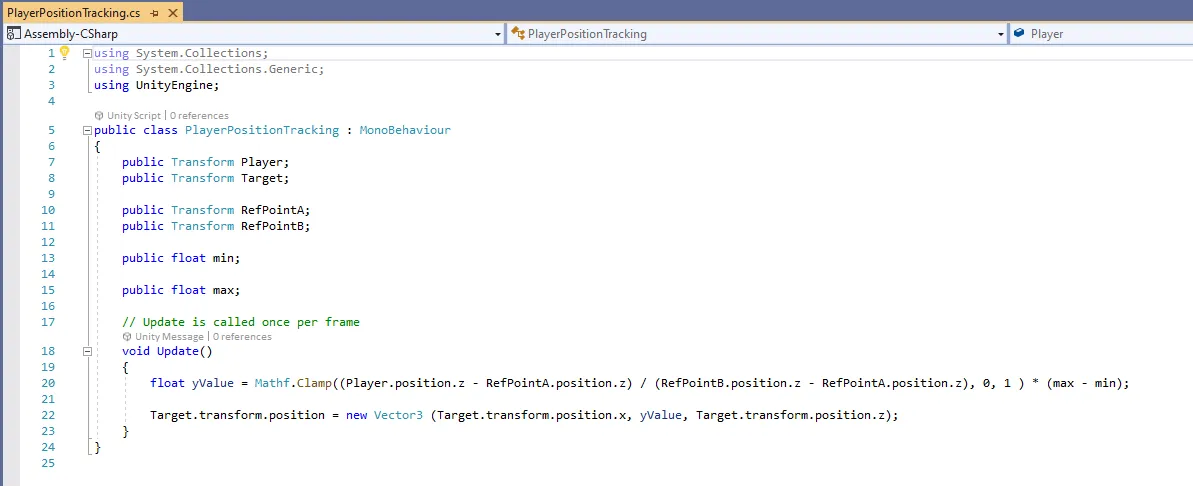The width and height of the screenshot is (1193, 486).
Task: Click the Unity Message cube icon
Action: tap(127, 336)
